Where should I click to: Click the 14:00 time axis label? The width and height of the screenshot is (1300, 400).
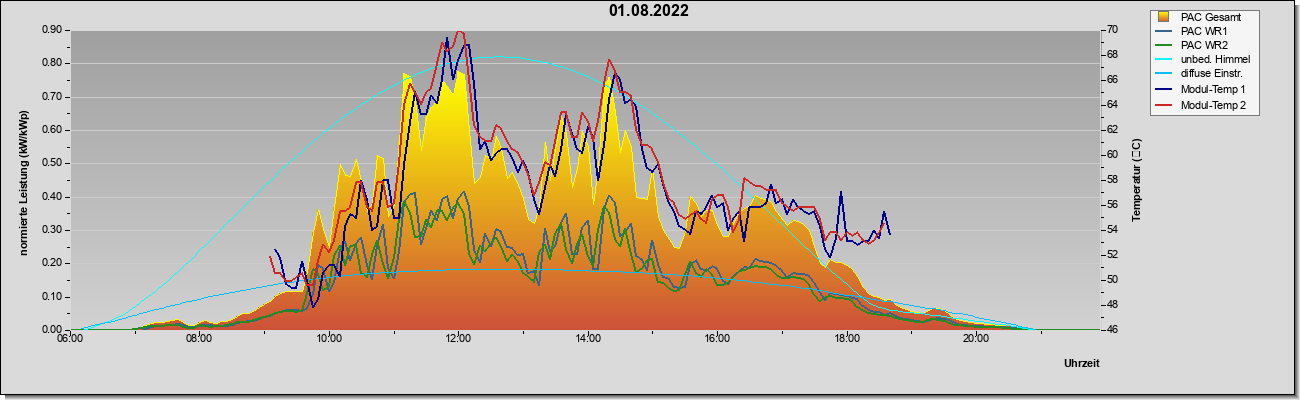(x=588, y=339)
